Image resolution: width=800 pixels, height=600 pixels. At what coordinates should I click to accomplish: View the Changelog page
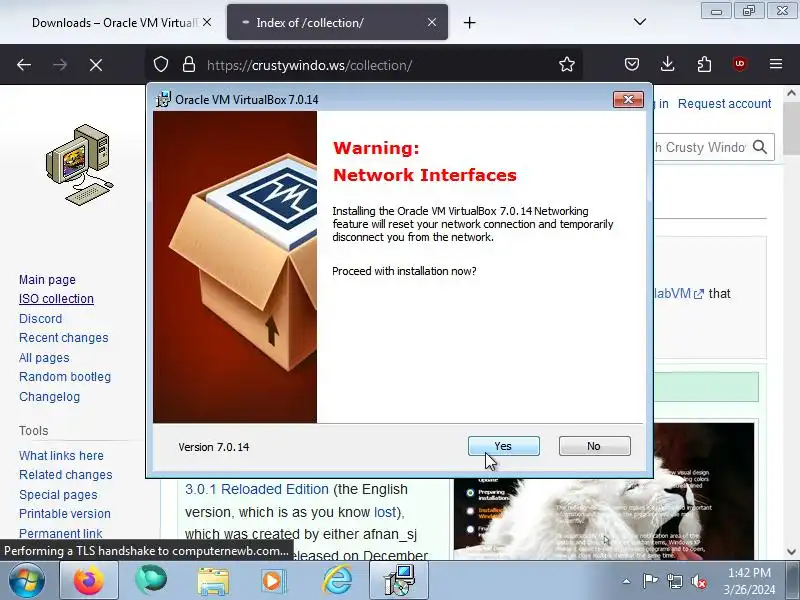[49, 396]
